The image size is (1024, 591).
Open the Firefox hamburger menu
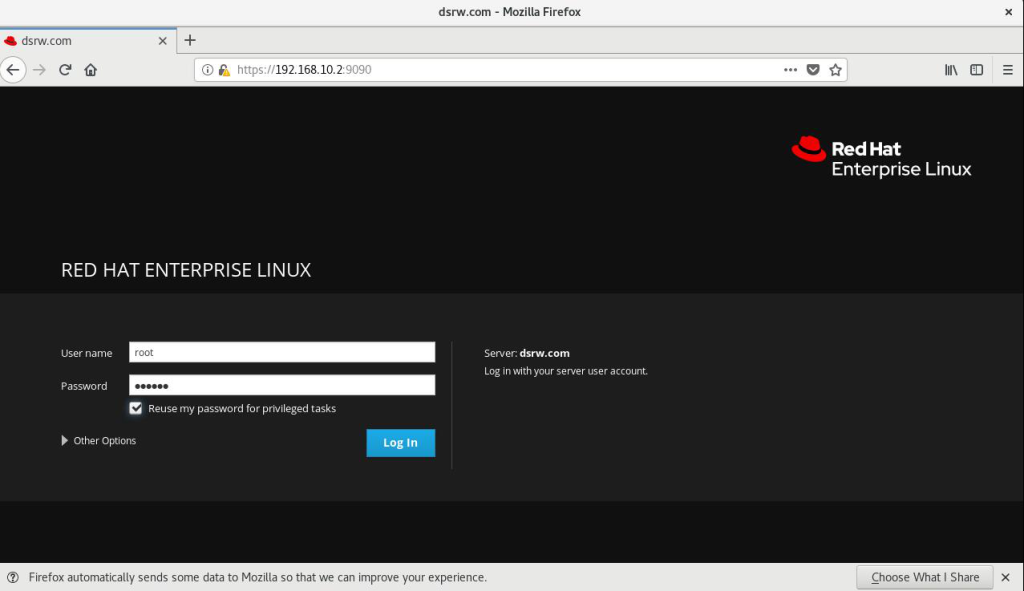1008,70
